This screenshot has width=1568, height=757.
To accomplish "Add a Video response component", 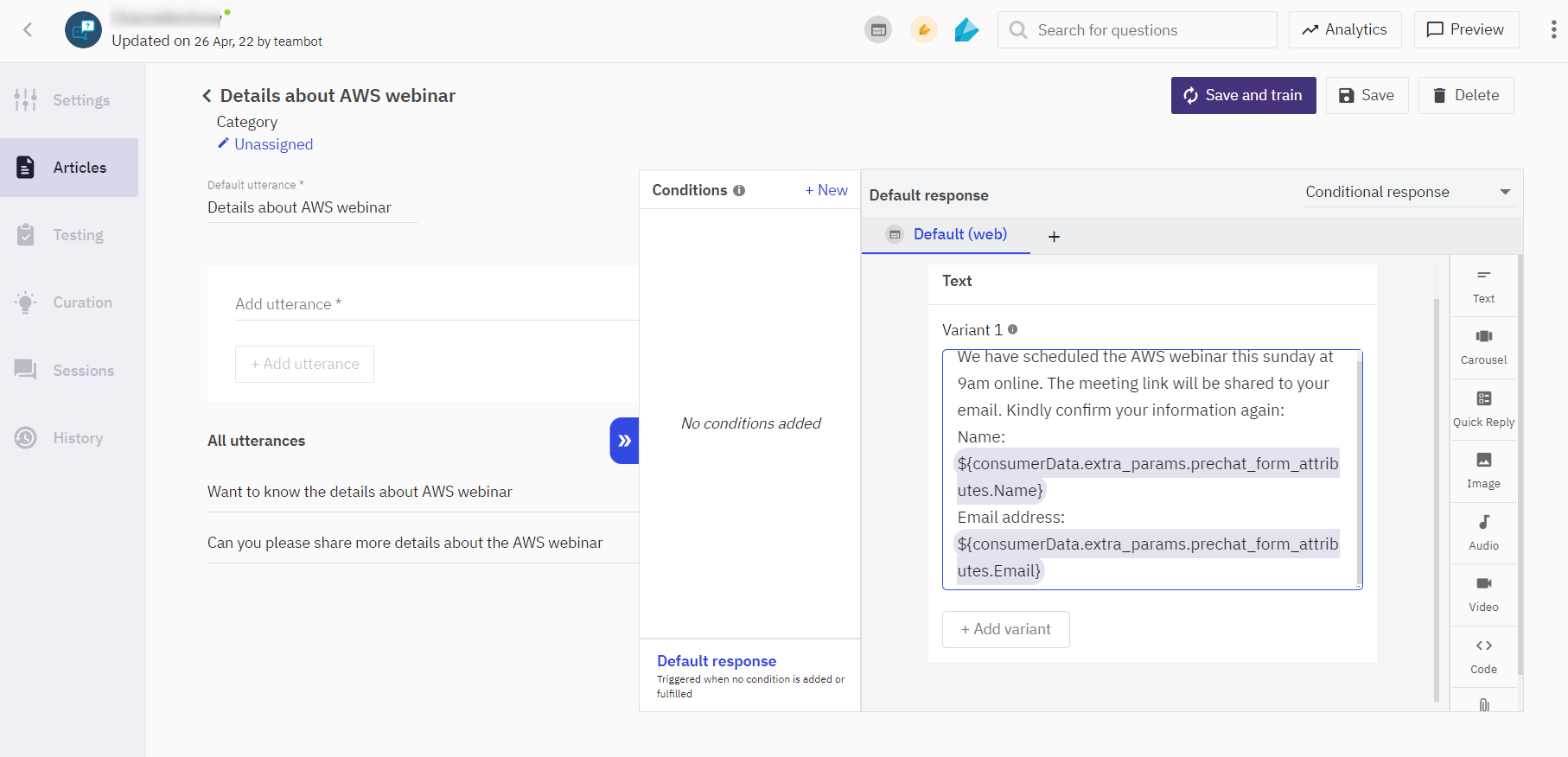I will [x=1483, y=595].
